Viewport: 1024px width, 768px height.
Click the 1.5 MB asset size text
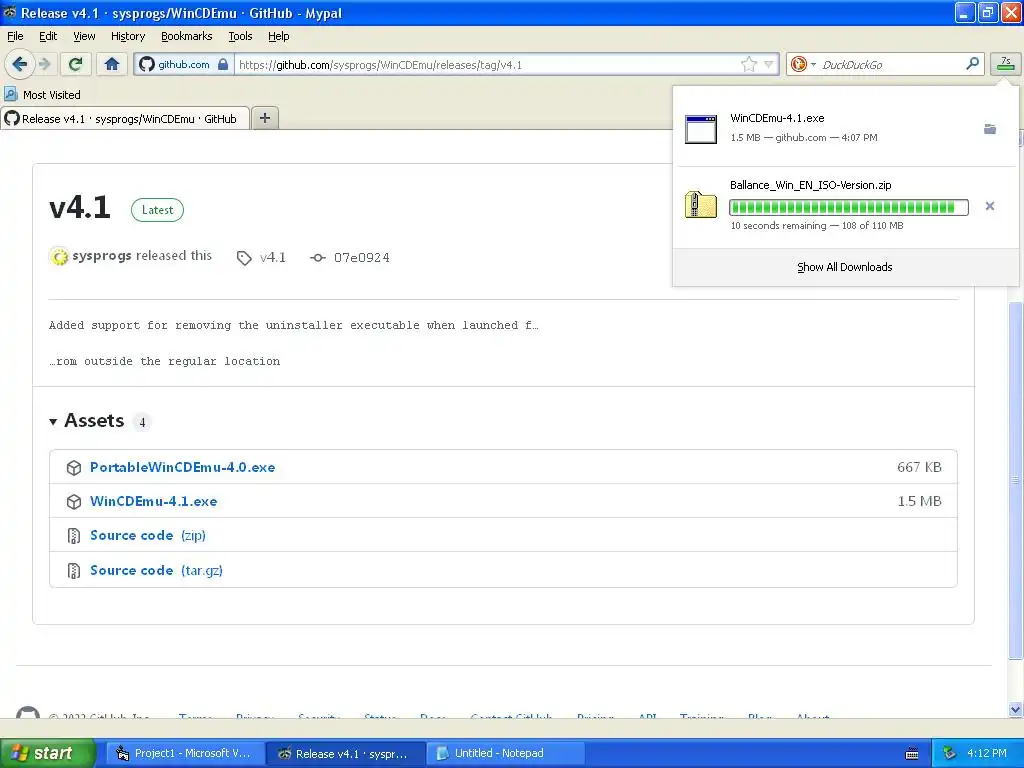click(x=919, y=501)
